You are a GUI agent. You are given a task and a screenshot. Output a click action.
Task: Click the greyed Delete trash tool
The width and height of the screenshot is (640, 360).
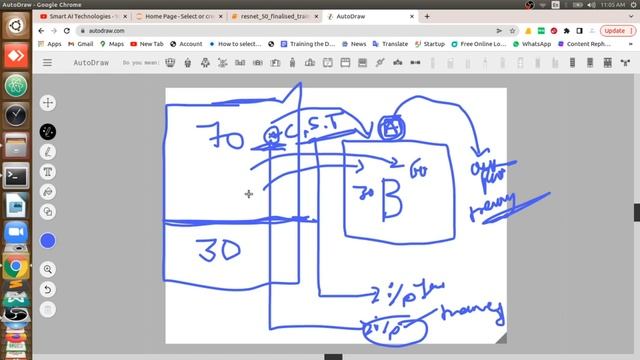tap(48, 309)
